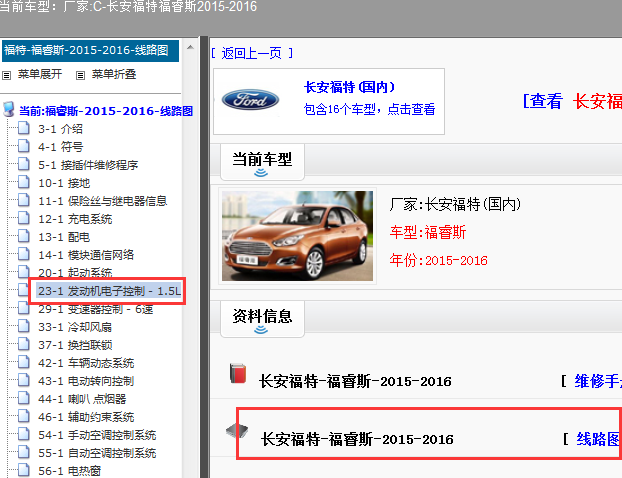Screen dimensions: 622x478
Task: Click the page icon beside 12-1 充电系统
Action: 24,219
